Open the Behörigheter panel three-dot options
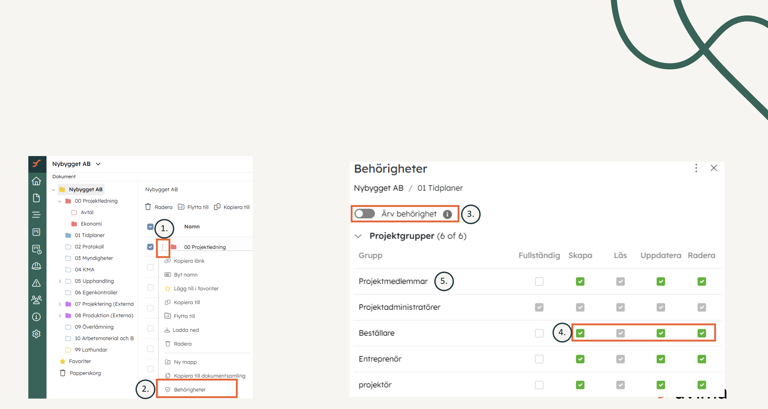 pyautogui.click(x=696, y=168)
